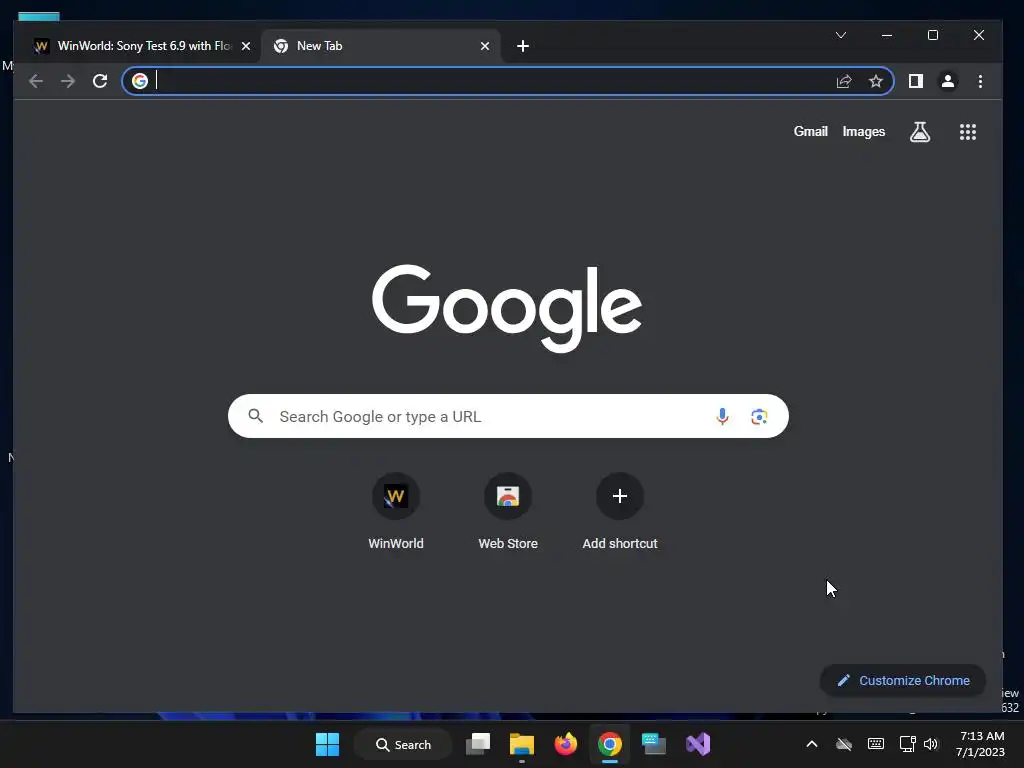Viewport: 1024px width, 768px height.
Task: Open Visual Studio from the taskbar
Action: tap(697, 744)
